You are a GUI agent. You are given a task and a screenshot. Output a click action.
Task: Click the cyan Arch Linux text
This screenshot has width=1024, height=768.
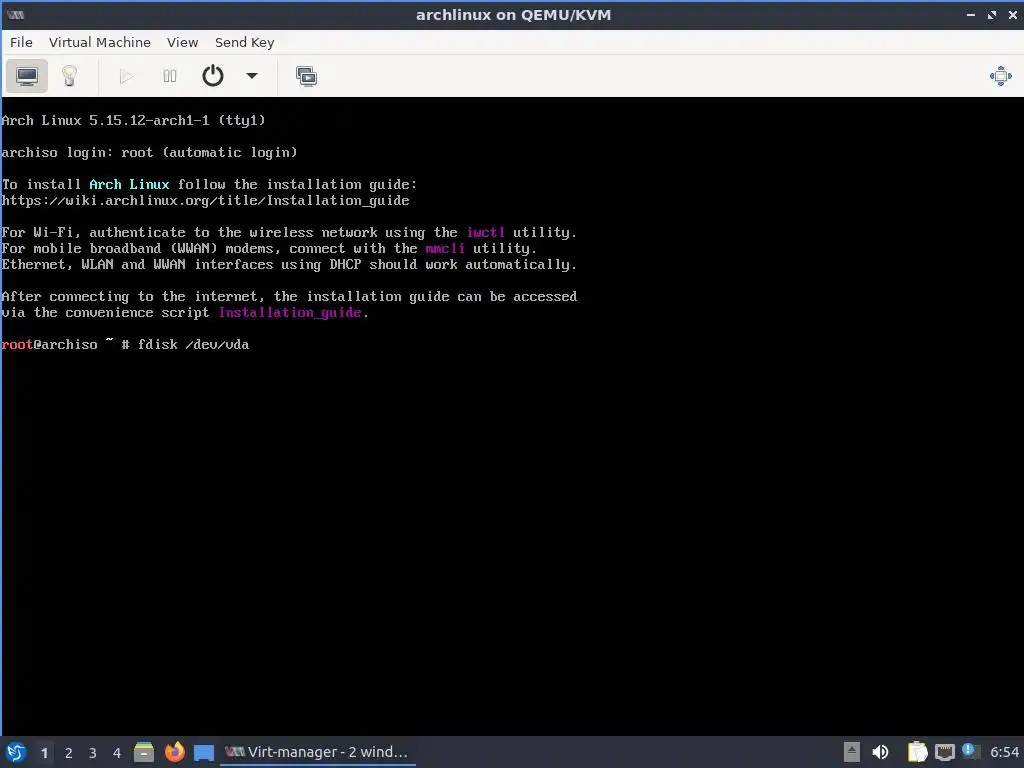[x=129, y=184]
